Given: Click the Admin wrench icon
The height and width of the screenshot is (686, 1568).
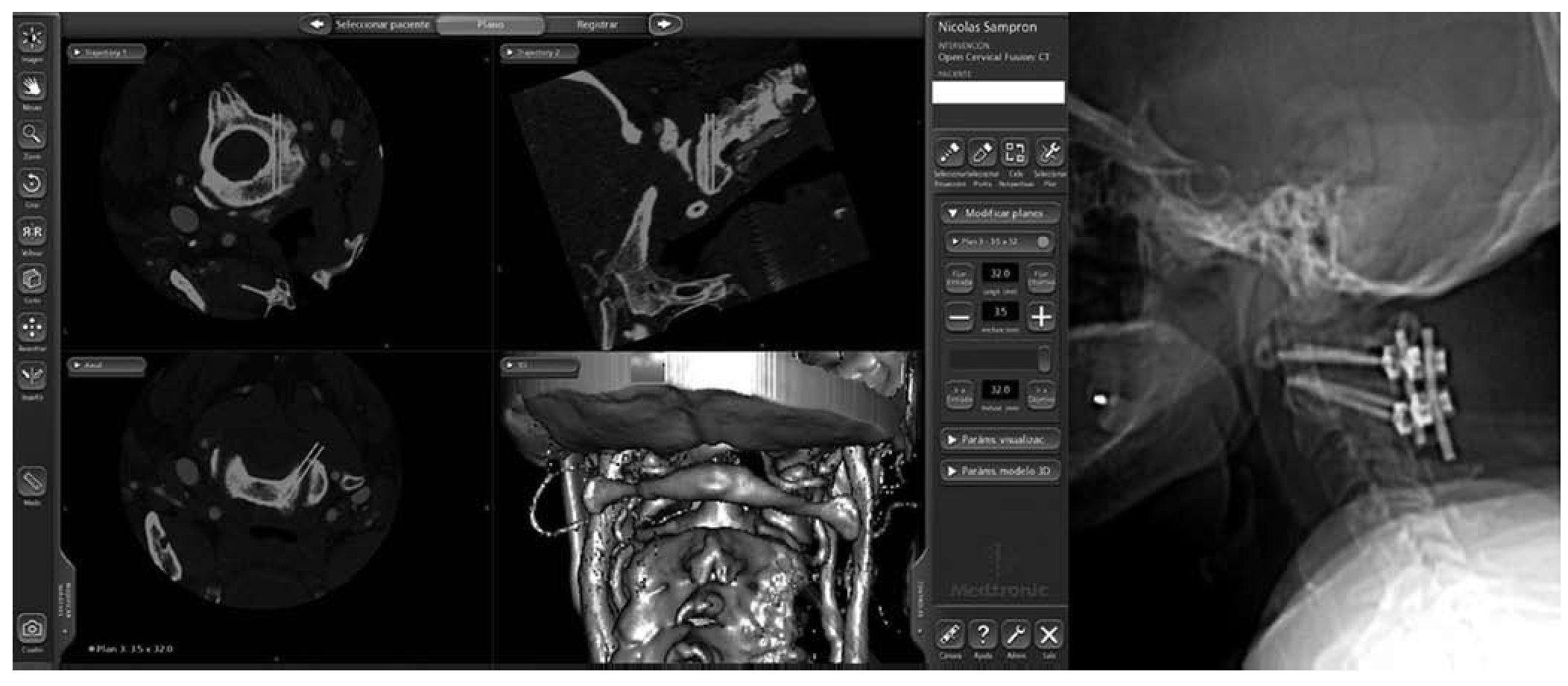Looking at the screenshot, I should point(1016,635).
